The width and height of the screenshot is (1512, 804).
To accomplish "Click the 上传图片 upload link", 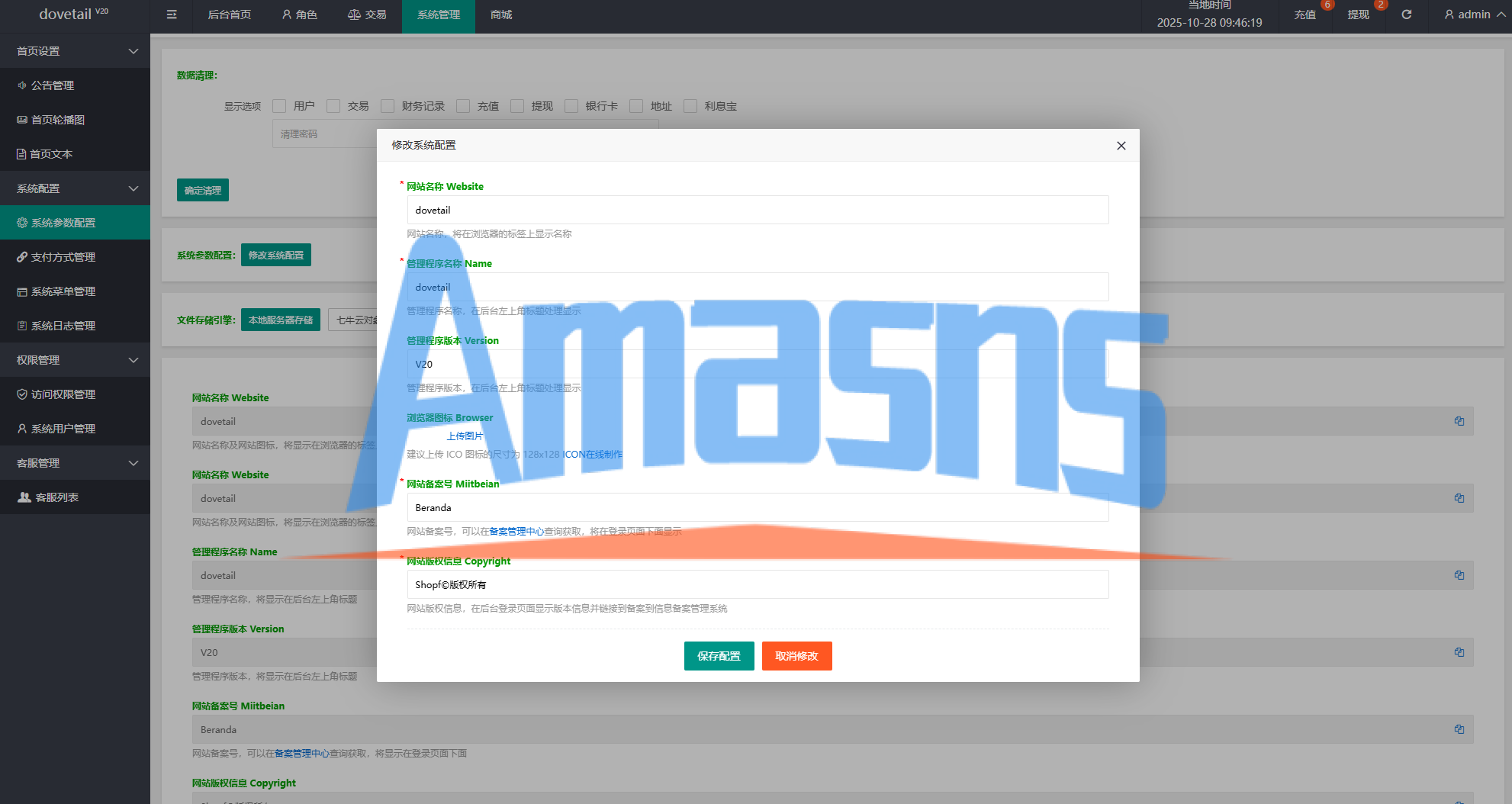I will [x=465, y=436].
